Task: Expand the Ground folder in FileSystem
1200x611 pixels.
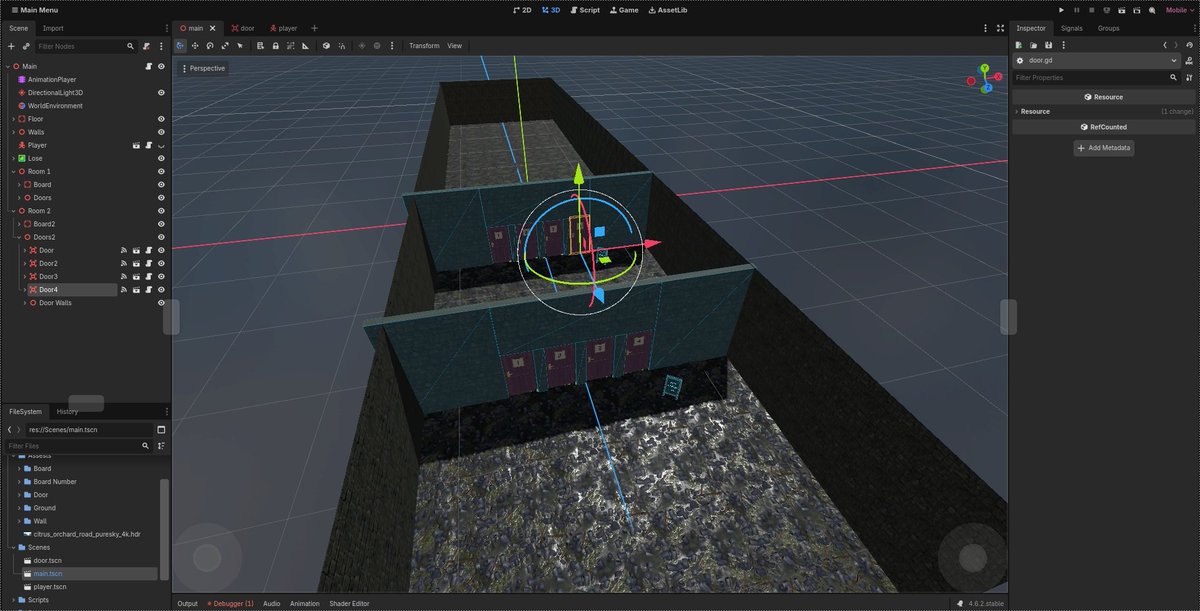Action: pyautogui.click(x=18, y=508)
